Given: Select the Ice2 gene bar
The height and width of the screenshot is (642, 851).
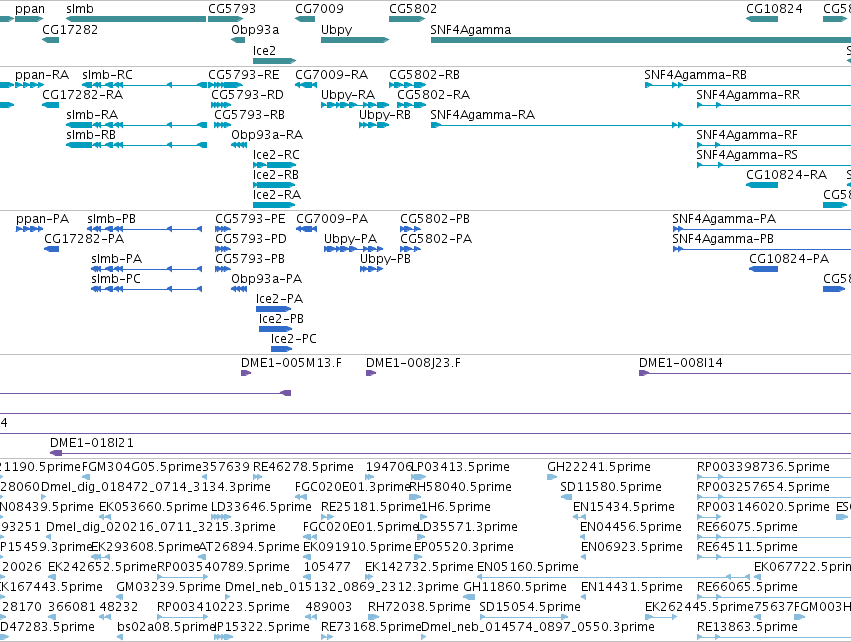Looking at the screenshot, I should tap(275, 61).
